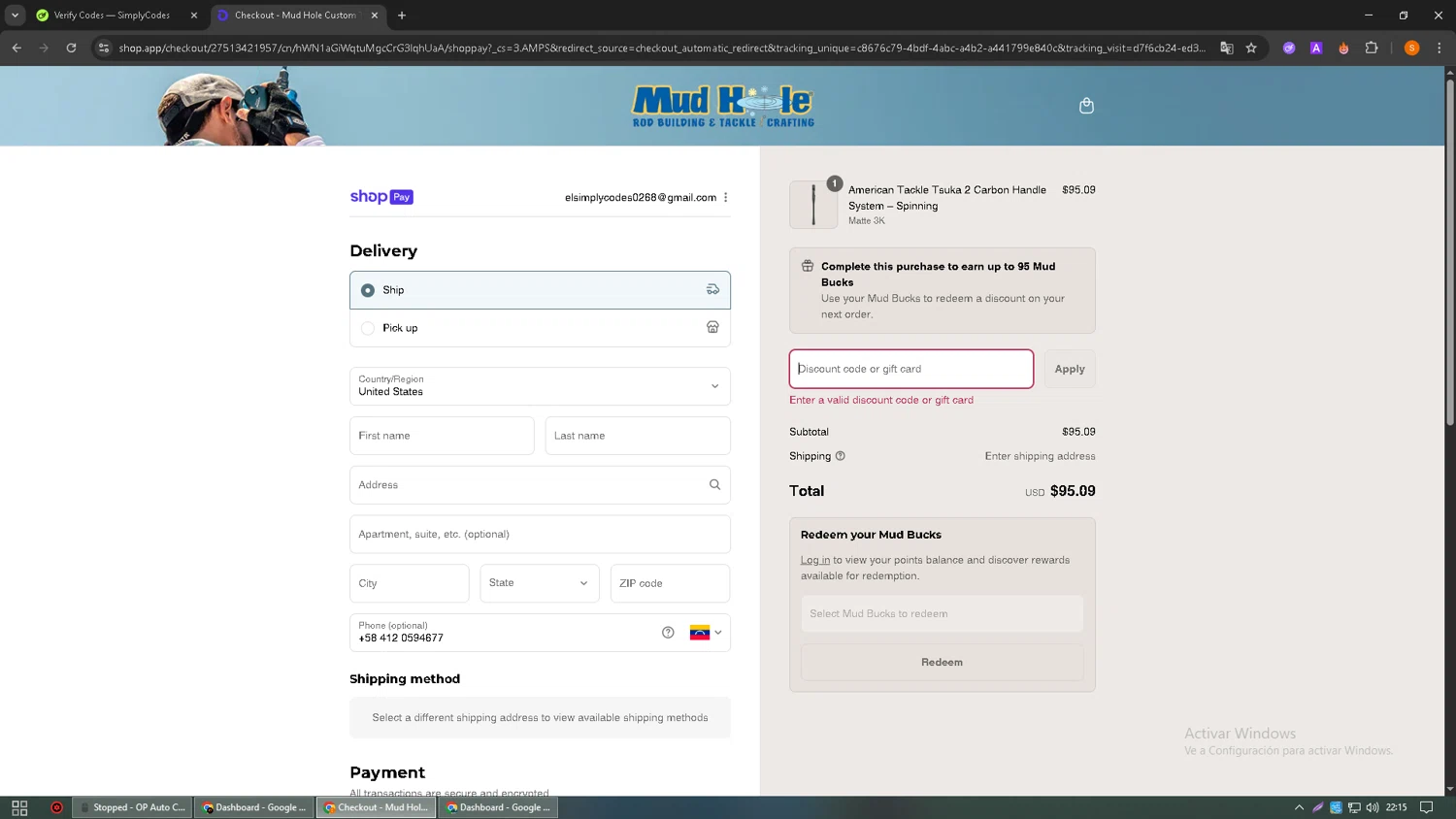
Task: Select the Checkout - Mud Hole Custom tab
Action: pyautogui.click(x=297, y=16)
